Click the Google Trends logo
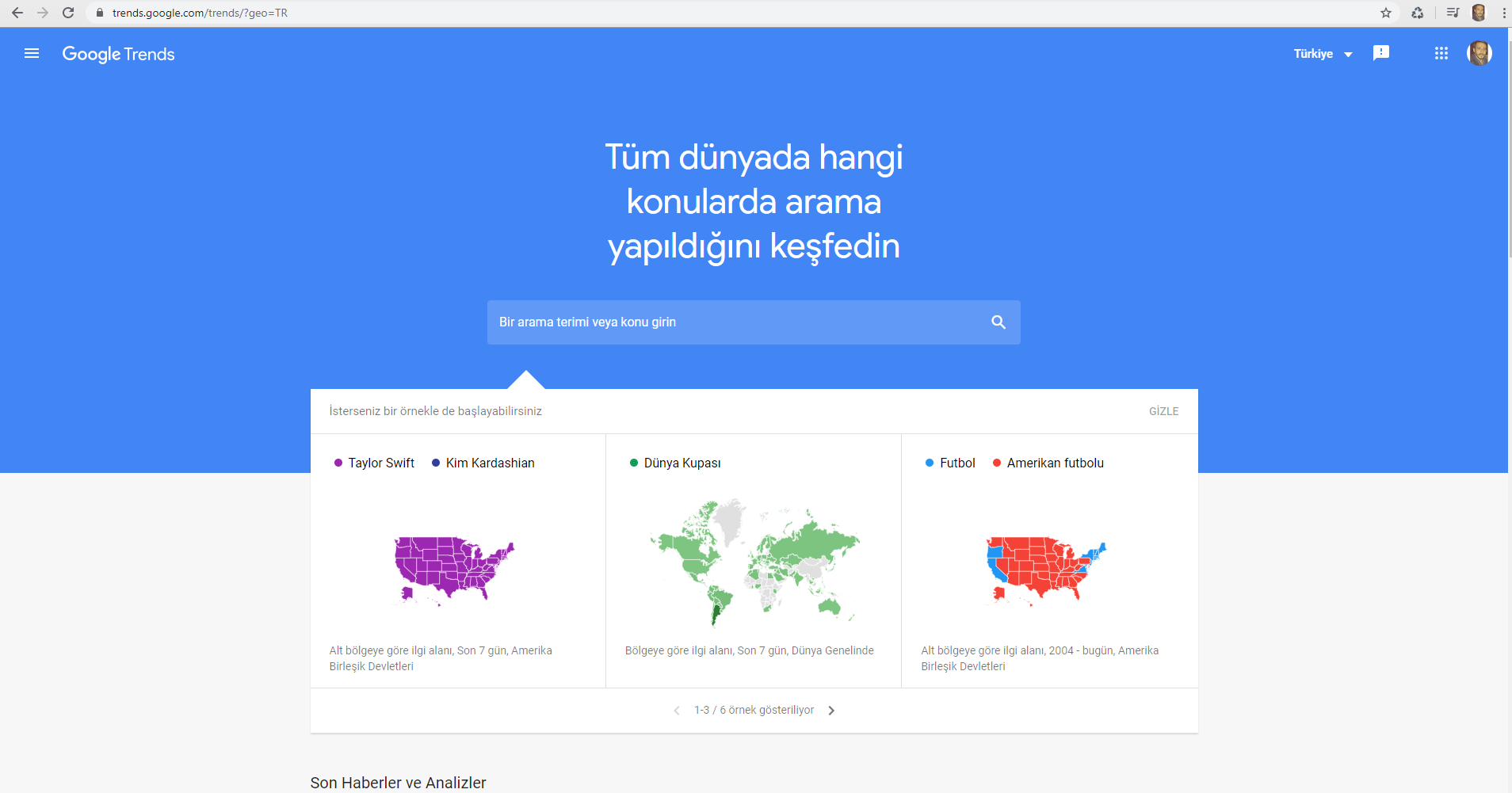The height and width of the screenshot is (793, 1512). 119,54
